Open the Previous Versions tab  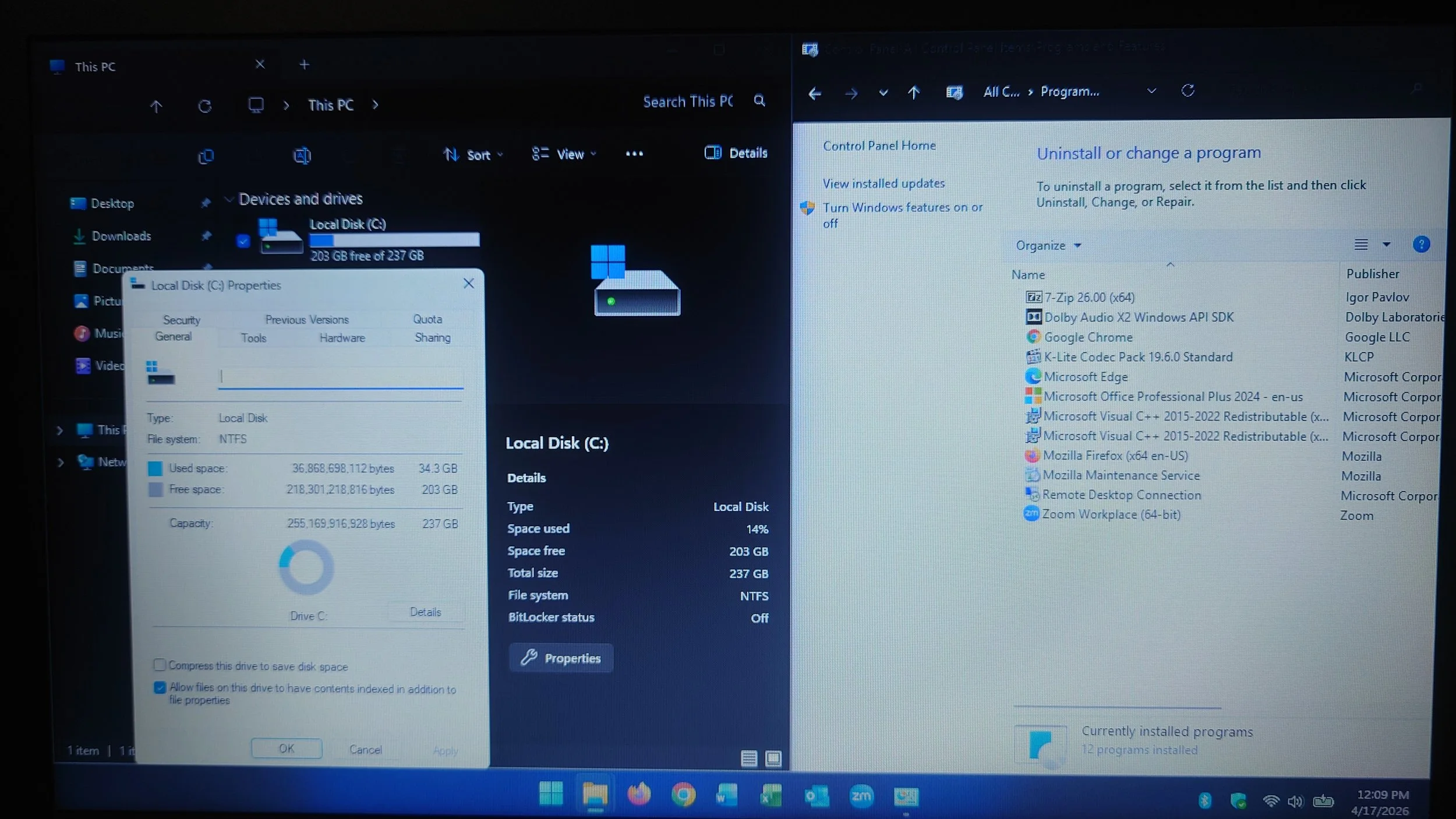tap(307, 319)
